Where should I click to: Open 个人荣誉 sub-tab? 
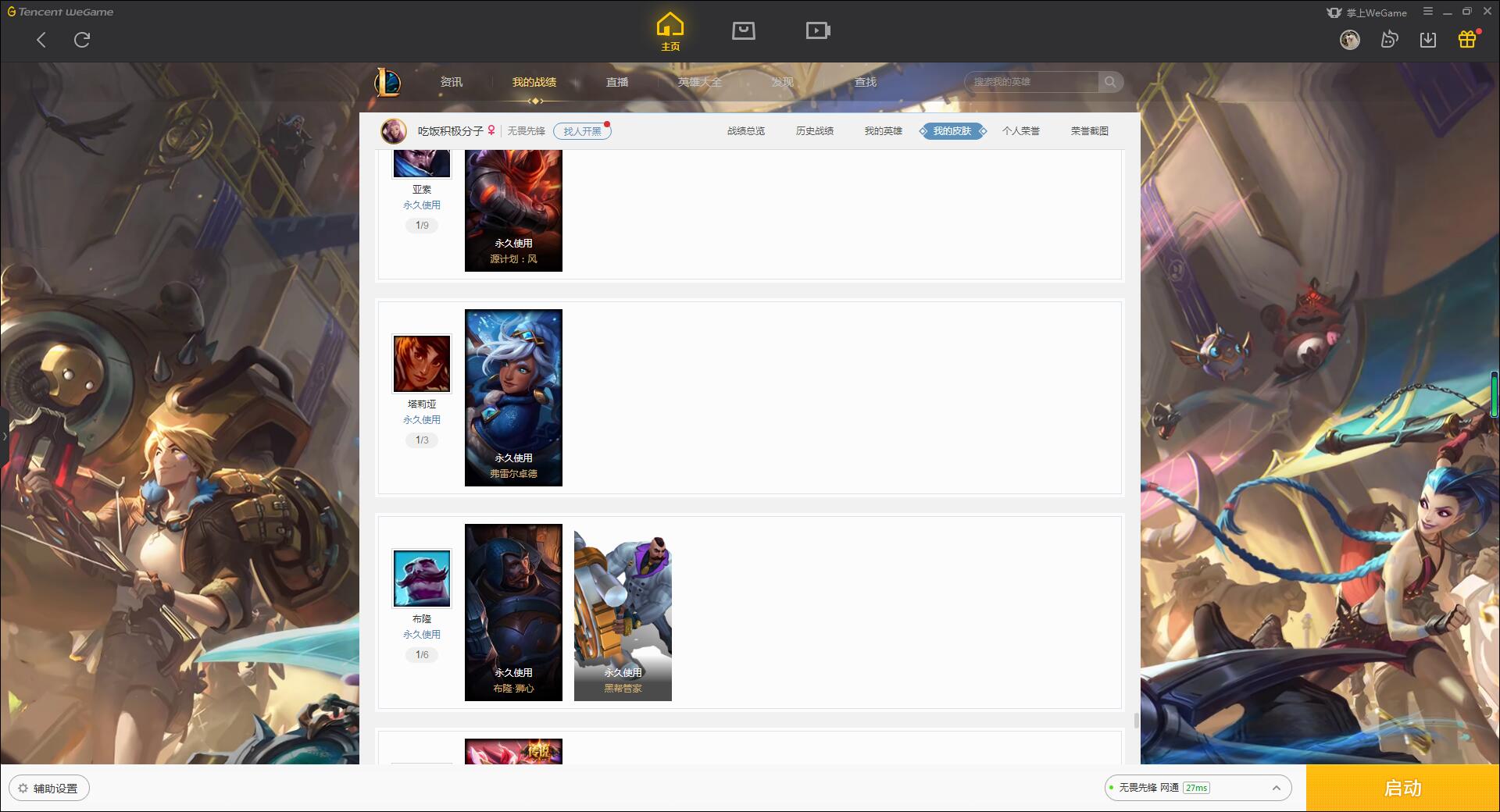tap(1021, 131)
